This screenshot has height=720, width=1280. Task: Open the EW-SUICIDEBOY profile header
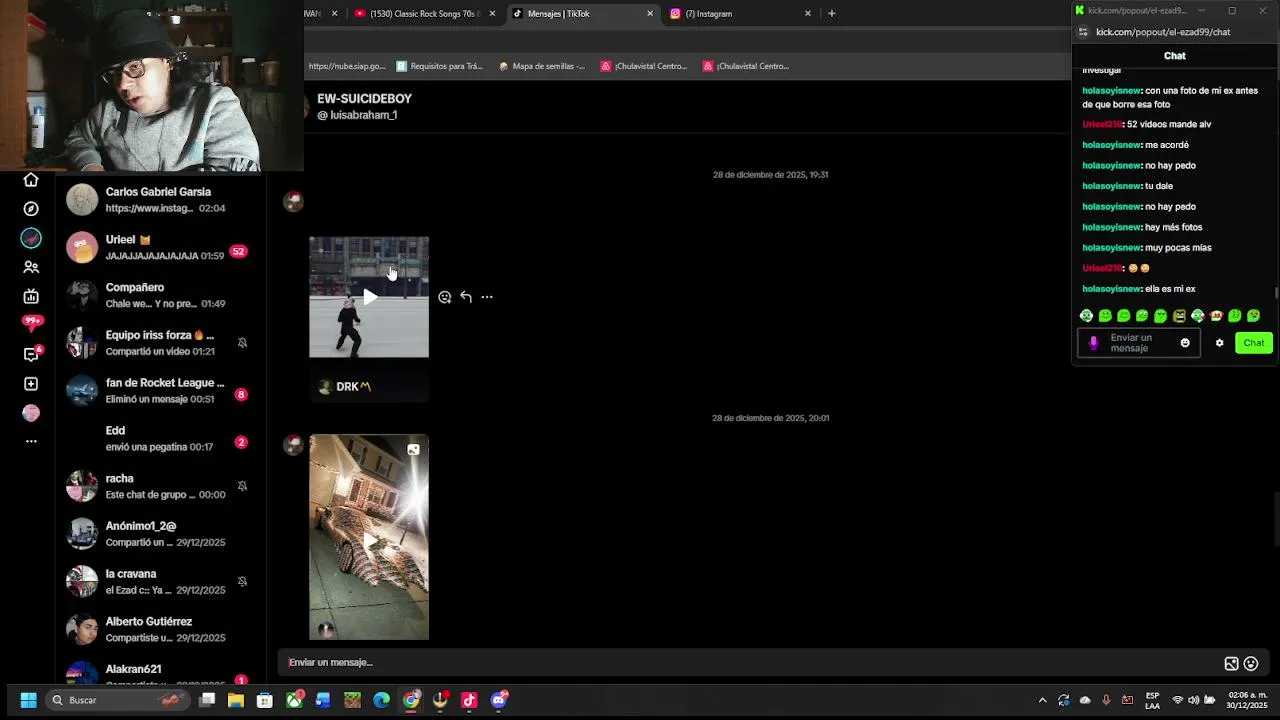pyautogui.click(x=364, y=106)
